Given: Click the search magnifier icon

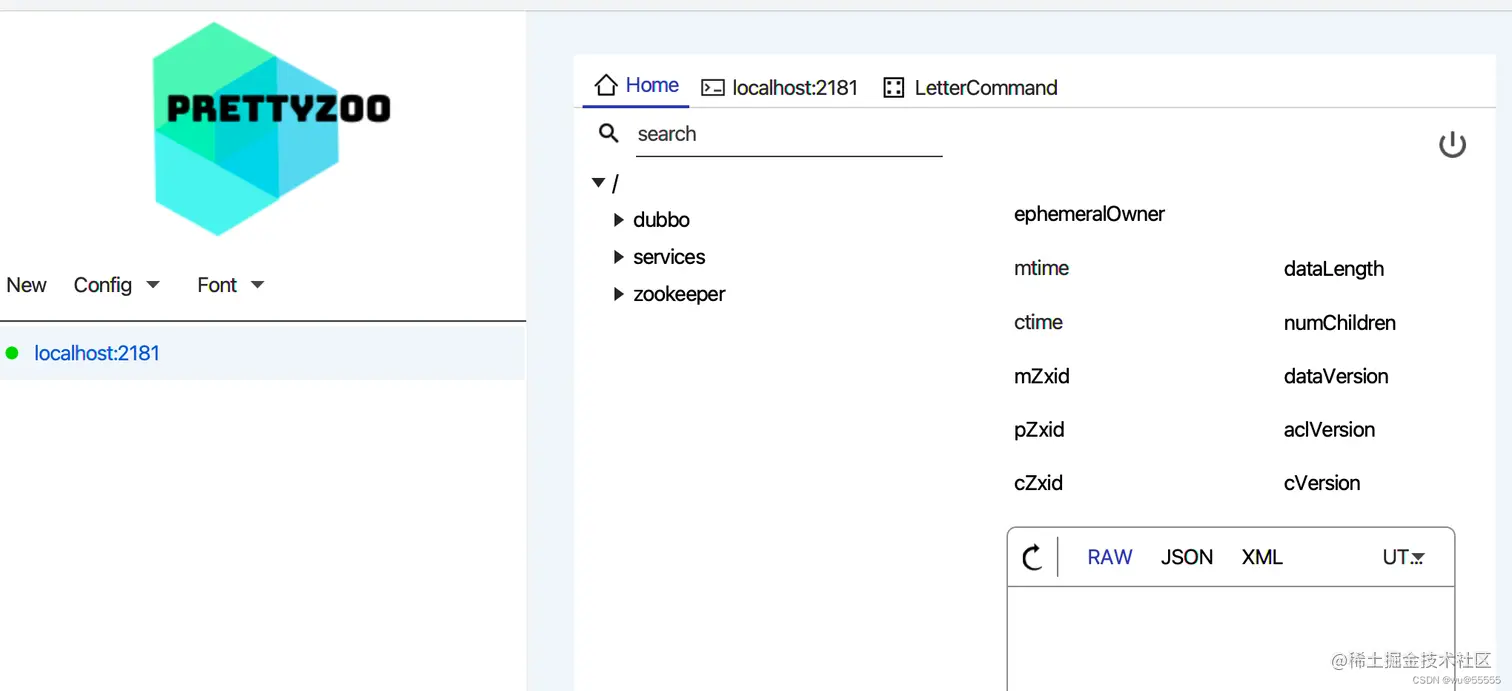Looking at the screenshot, I should [608, 133].
